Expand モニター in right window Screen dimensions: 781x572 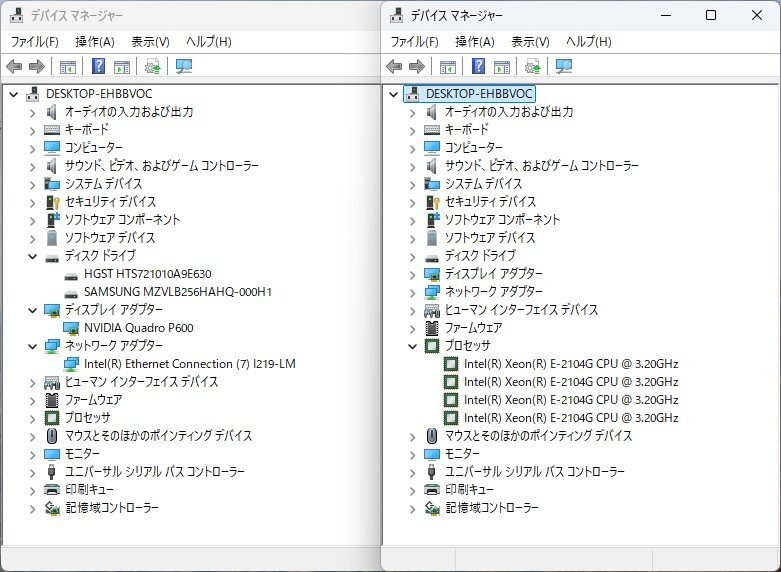[x=413, y=455]
